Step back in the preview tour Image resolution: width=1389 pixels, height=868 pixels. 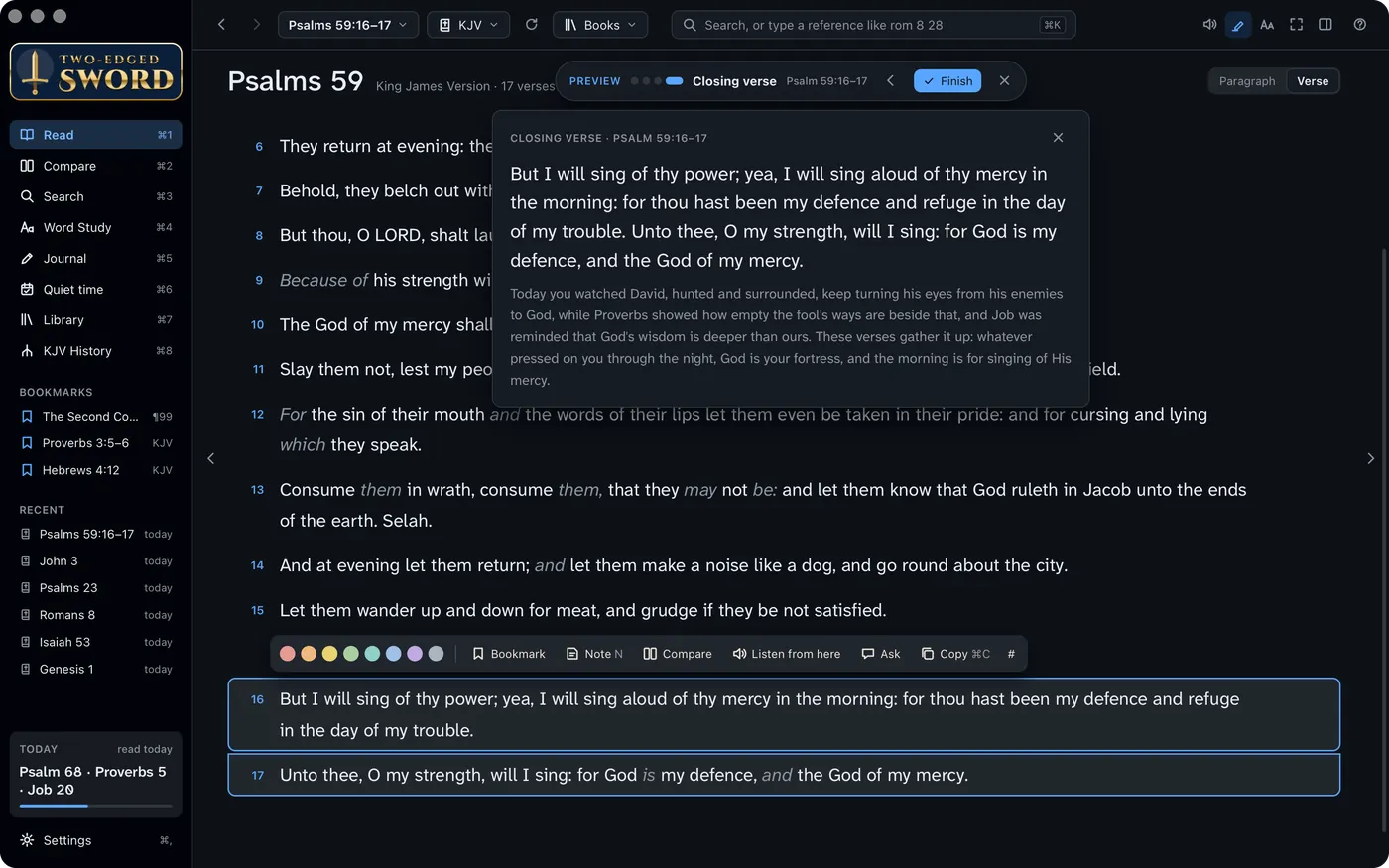click(x=891, y=81)
